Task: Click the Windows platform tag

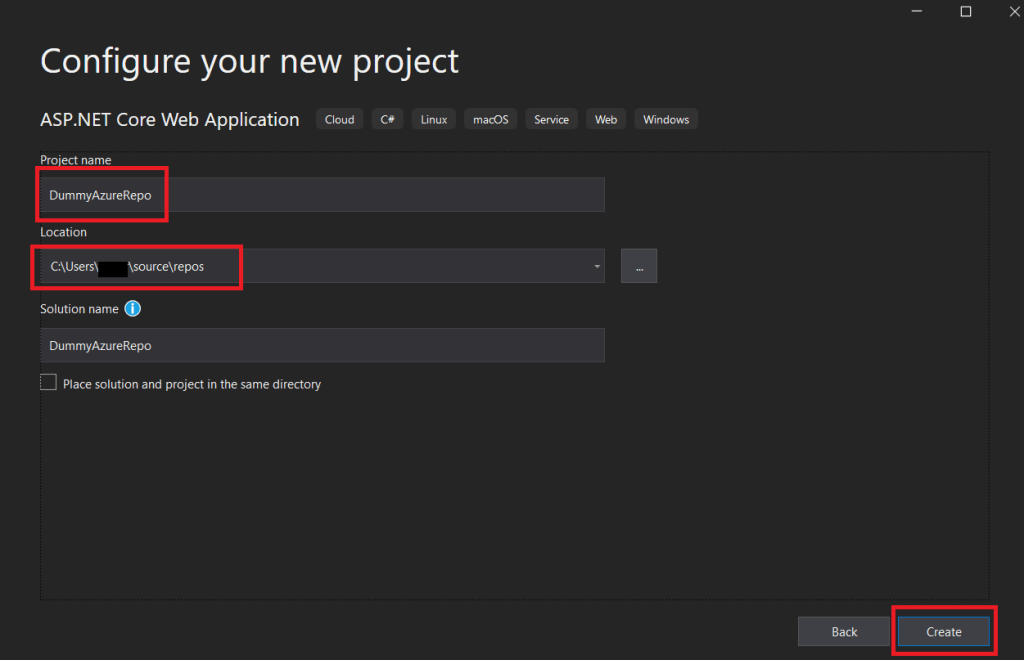Action: (666, 120)
